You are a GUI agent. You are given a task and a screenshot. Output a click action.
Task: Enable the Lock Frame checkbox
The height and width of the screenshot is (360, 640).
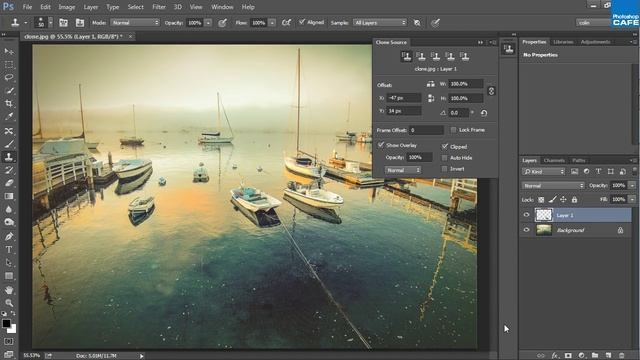(453, 130)
